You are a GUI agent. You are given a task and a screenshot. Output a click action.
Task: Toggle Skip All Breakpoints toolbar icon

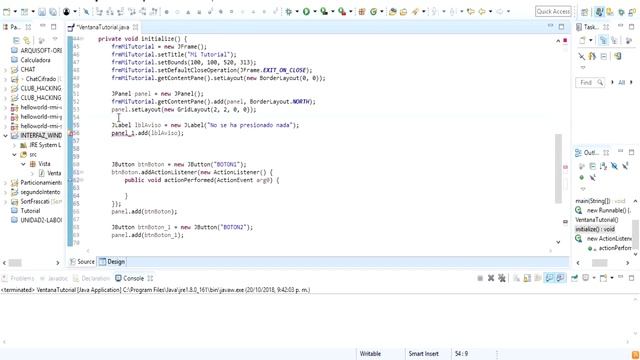87,12
